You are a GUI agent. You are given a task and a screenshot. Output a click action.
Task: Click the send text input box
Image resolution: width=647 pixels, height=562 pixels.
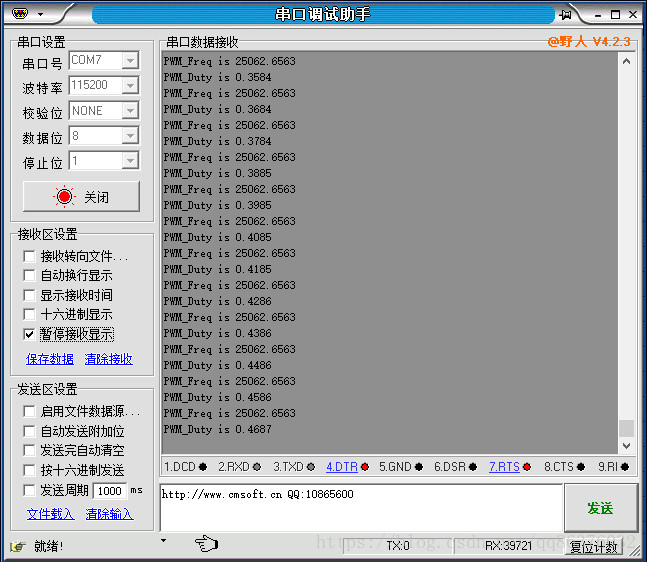click(361, 508)
